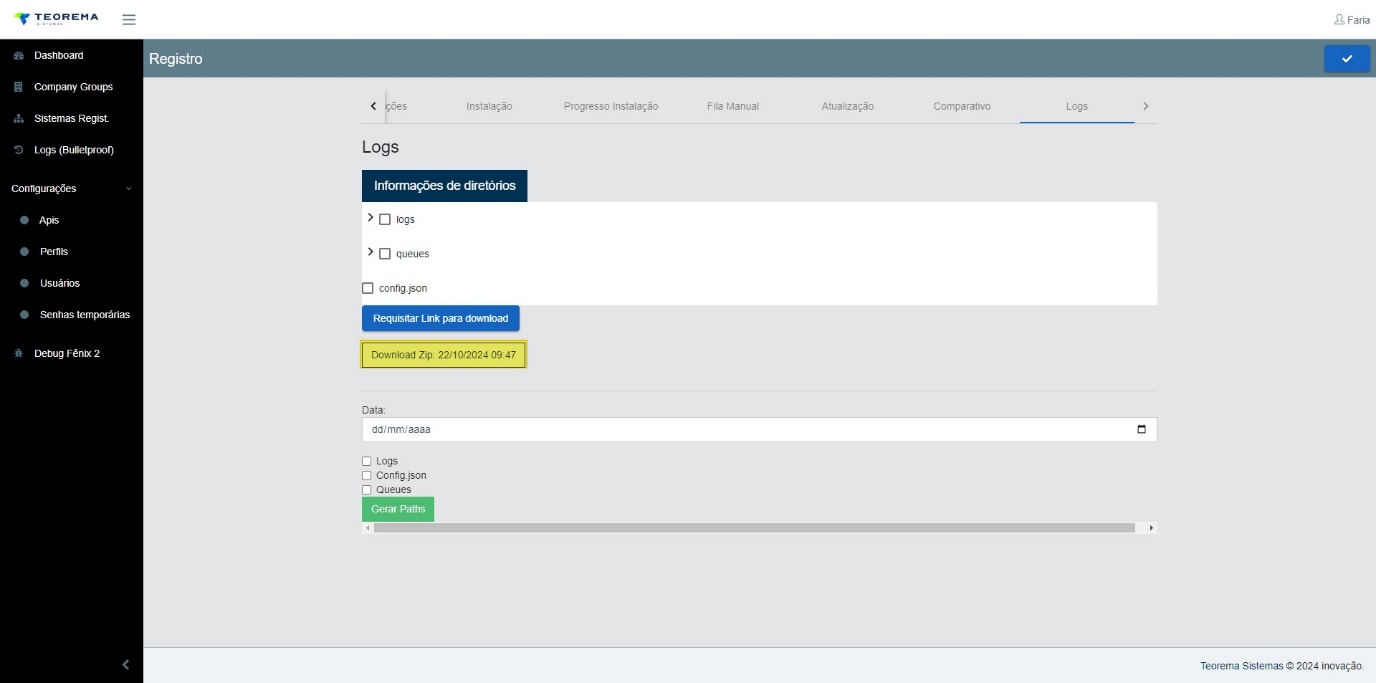
Task: Switch to the Progresso Instalação tab
Action: (x=611, y=106)
